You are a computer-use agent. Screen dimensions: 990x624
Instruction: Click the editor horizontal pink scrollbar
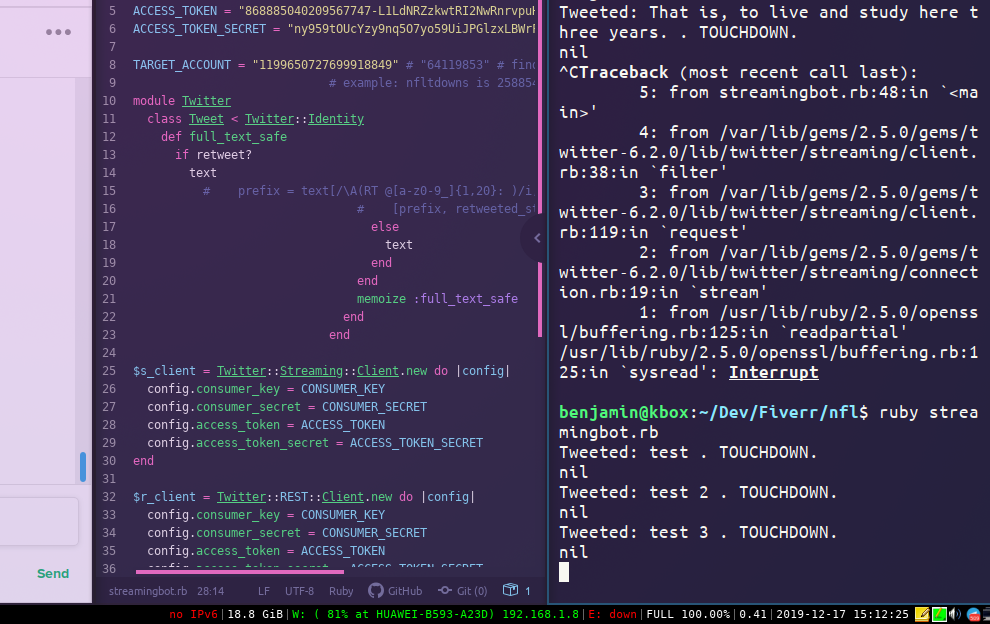[240, 572]
